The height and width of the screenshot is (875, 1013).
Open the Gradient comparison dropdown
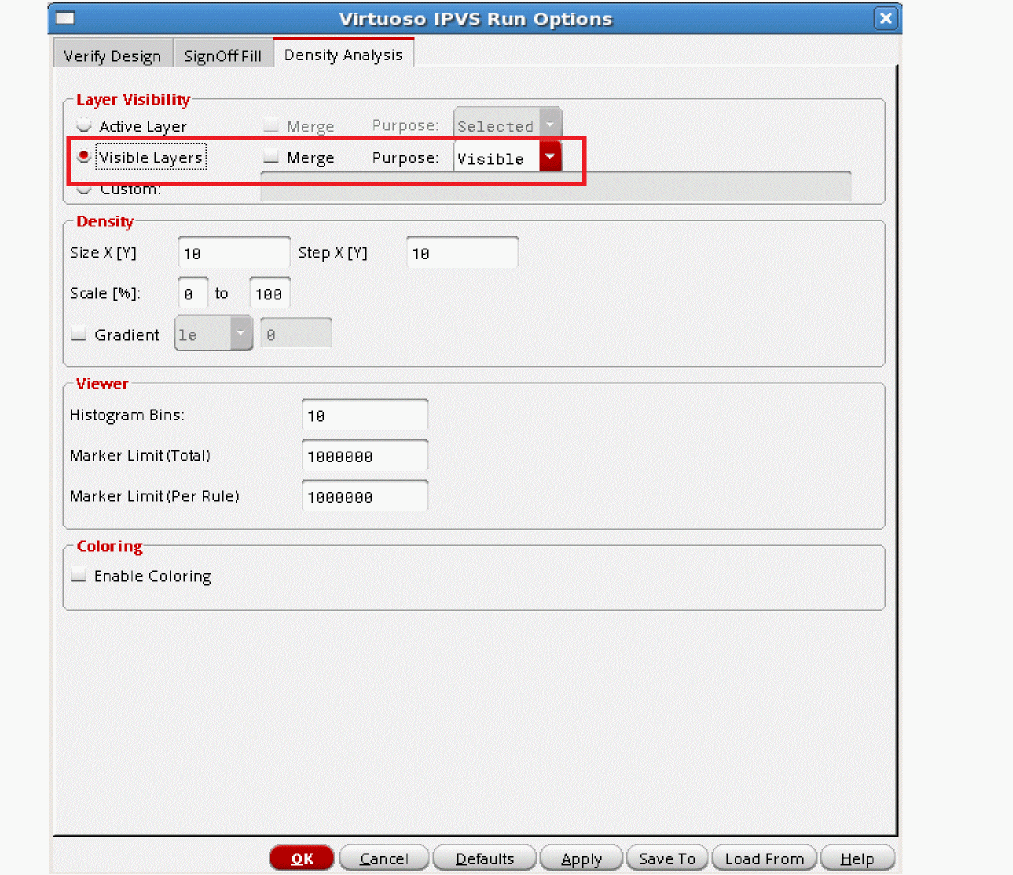(x=213, y=333)
